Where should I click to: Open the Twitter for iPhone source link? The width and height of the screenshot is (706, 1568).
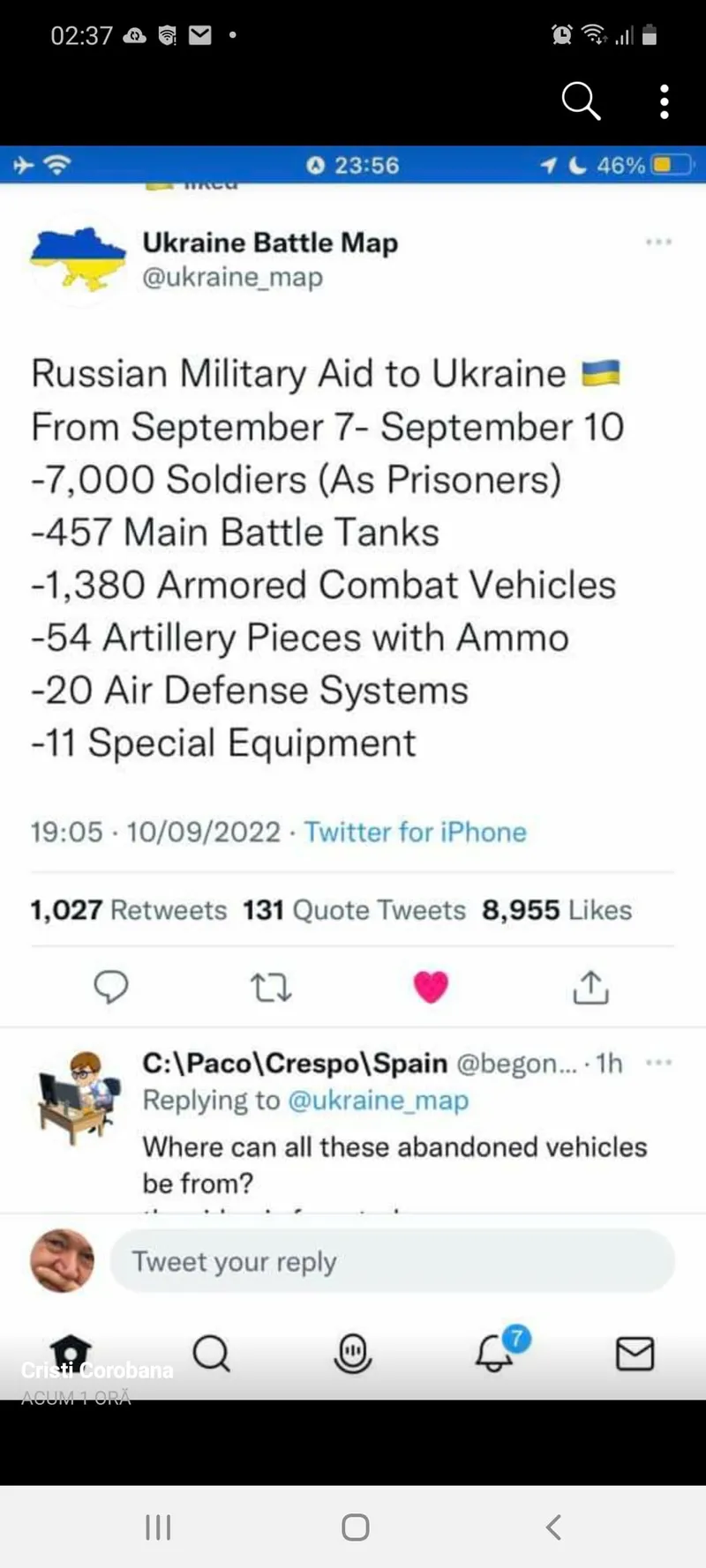tap(415, 832)
